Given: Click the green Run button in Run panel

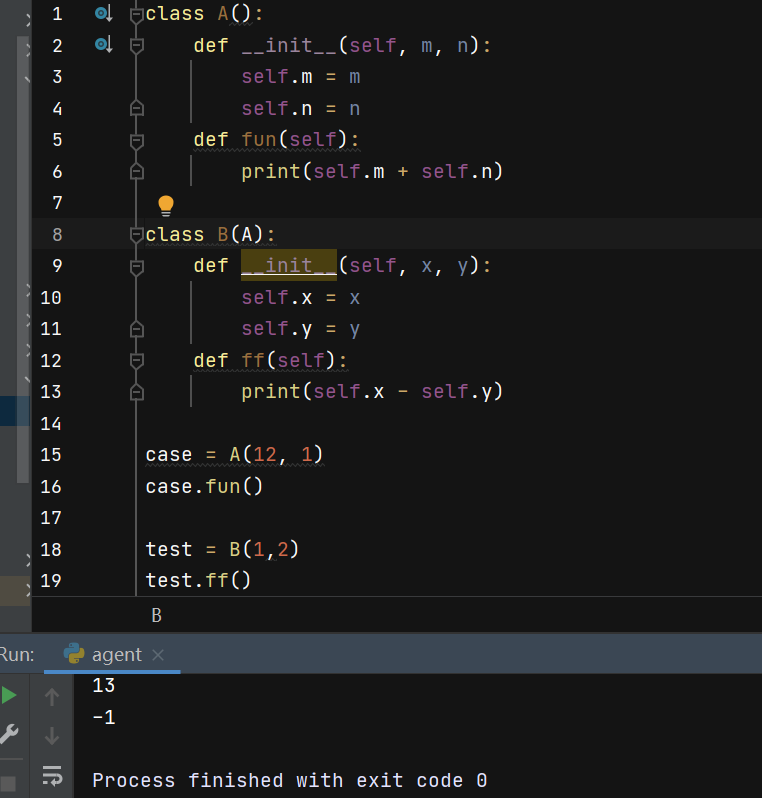Looking at the screenshot, I should pyautogui.click(x=9, y=695).
